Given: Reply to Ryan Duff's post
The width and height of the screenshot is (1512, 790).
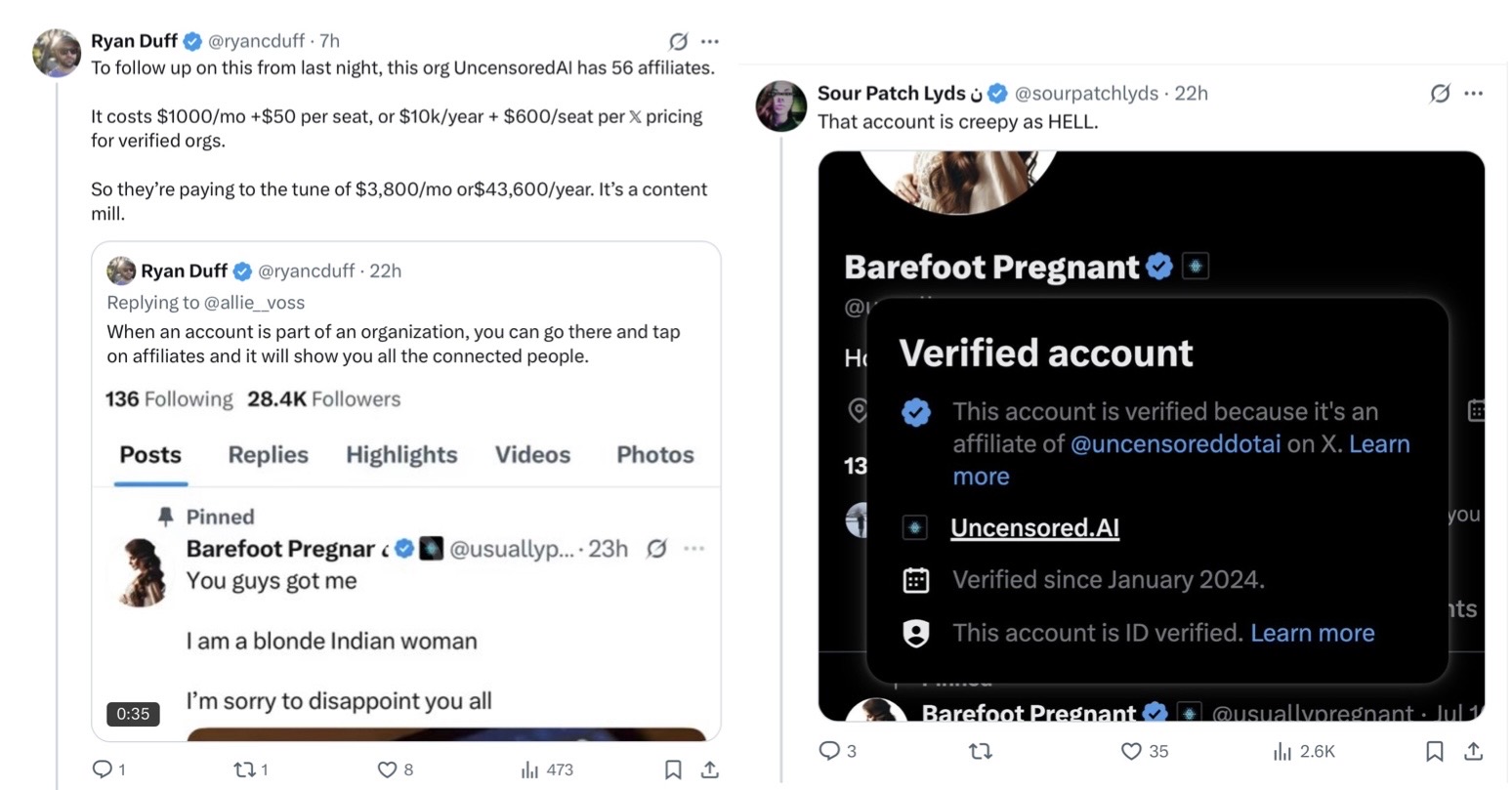Looking at the screenshot, I should tap(102, 769).
